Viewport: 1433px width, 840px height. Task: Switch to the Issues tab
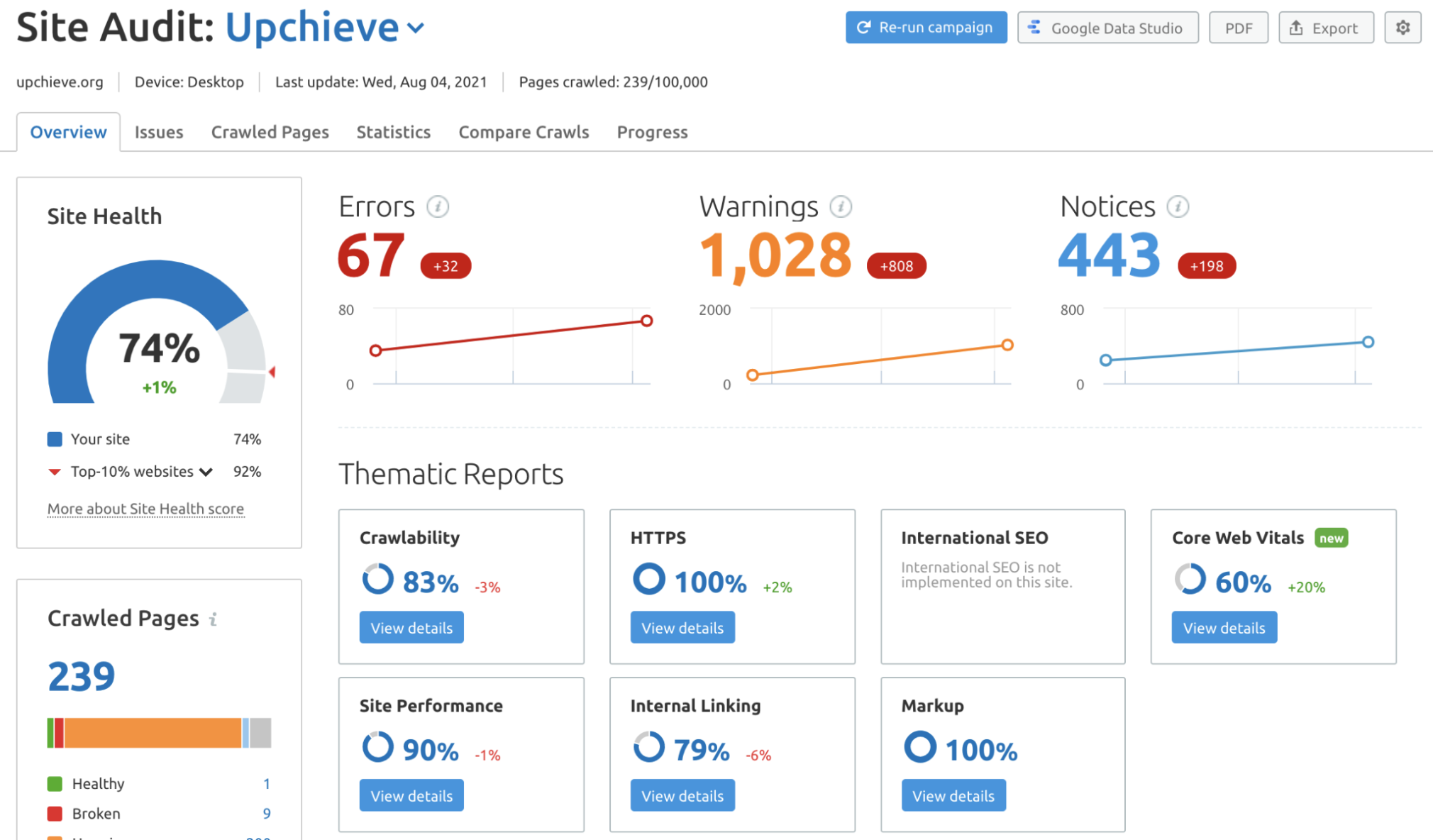click(x=159, y=132)
